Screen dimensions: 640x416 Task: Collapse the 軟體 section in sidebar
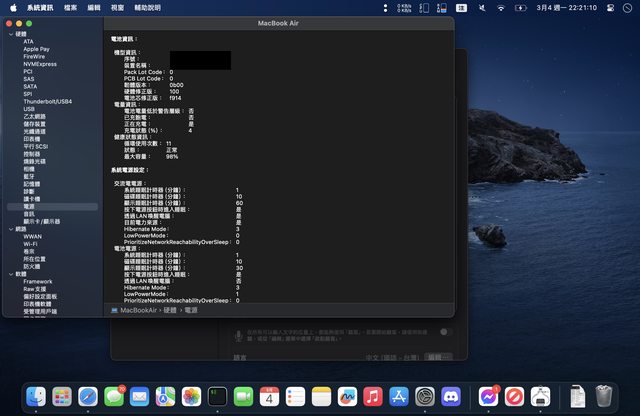click(x=11, y=274)
